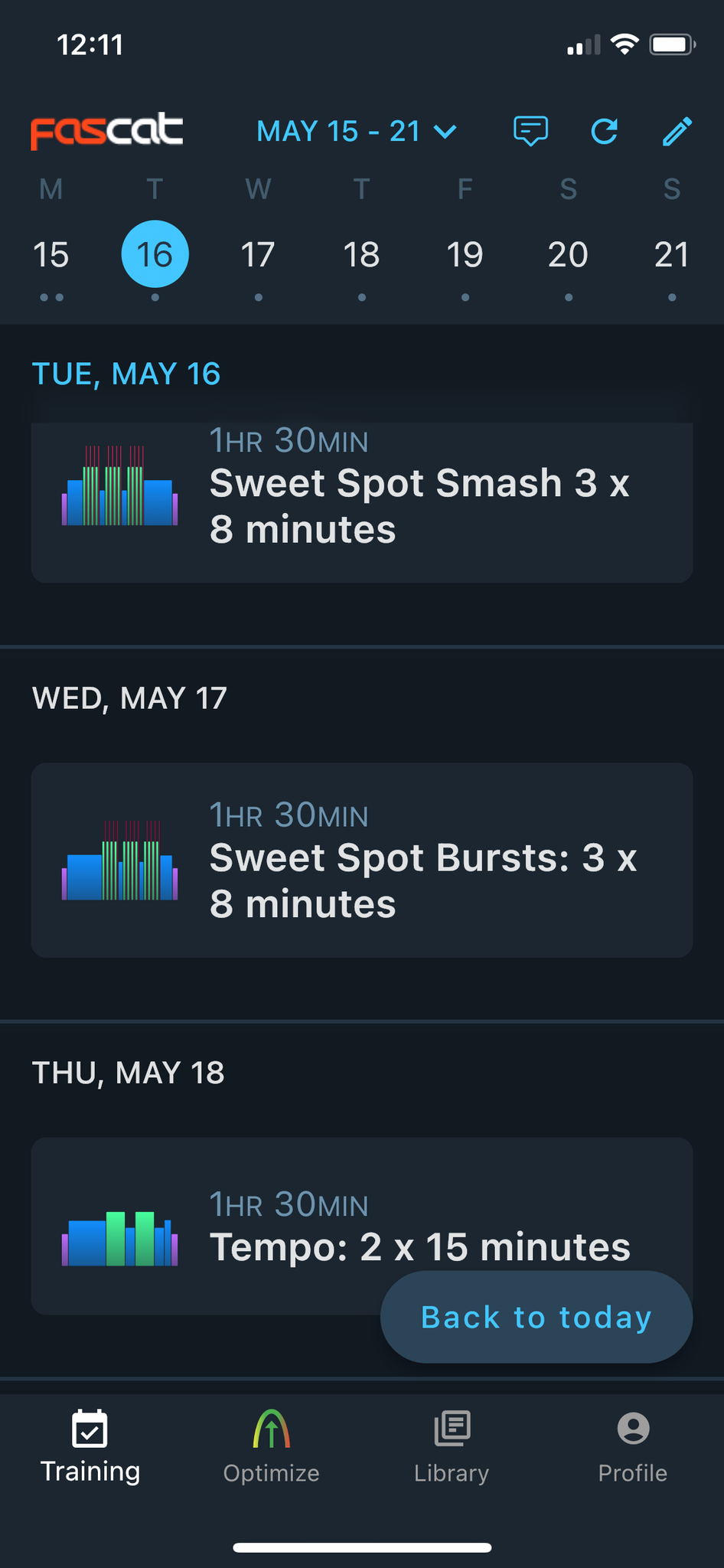Select the highlighted Tuesday 16 date
The width and height of the screenshot is (724, 1568).
click(155, 254)
